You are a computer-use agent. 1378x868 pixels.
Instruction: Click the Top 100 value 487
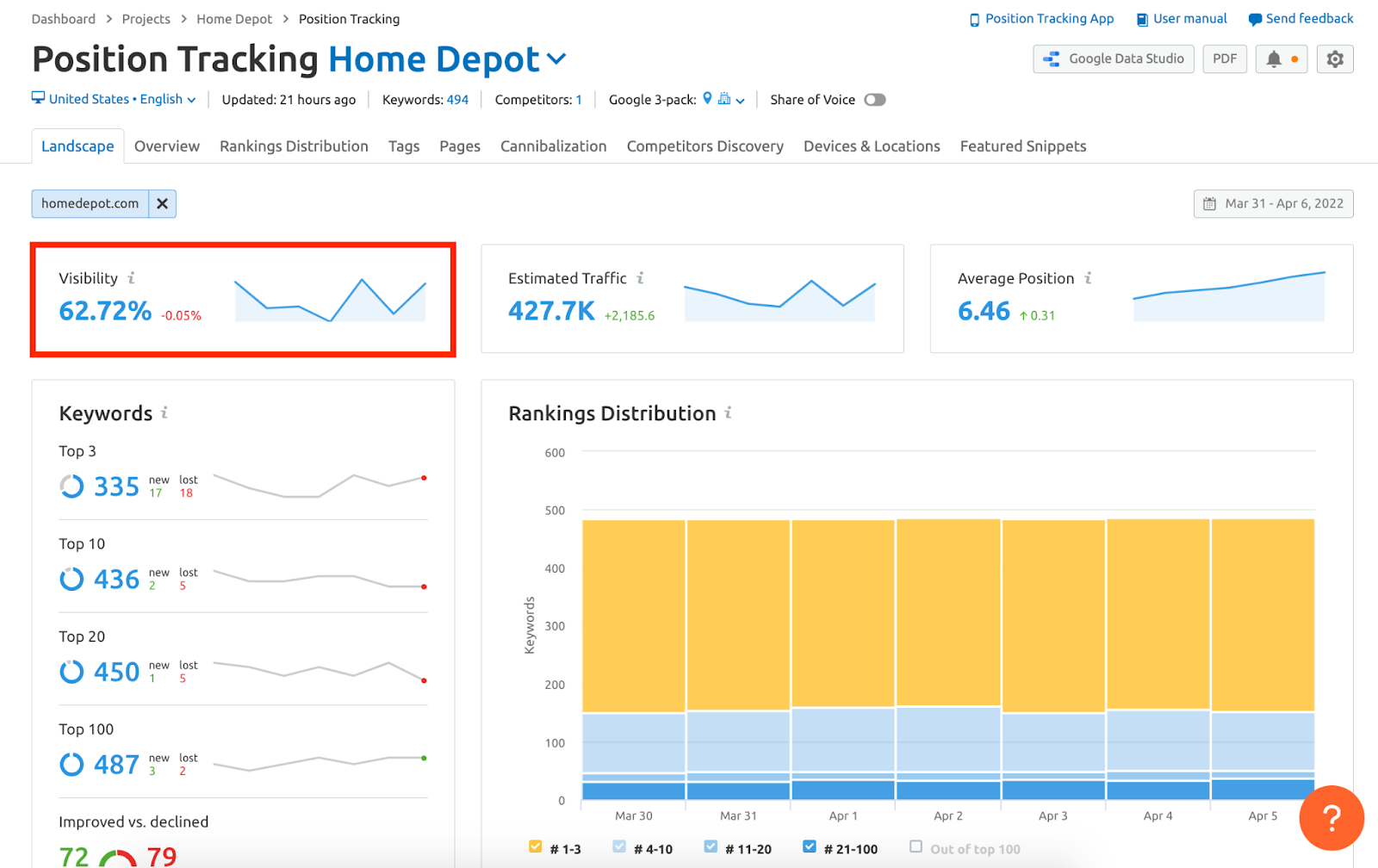click(116, 764)
